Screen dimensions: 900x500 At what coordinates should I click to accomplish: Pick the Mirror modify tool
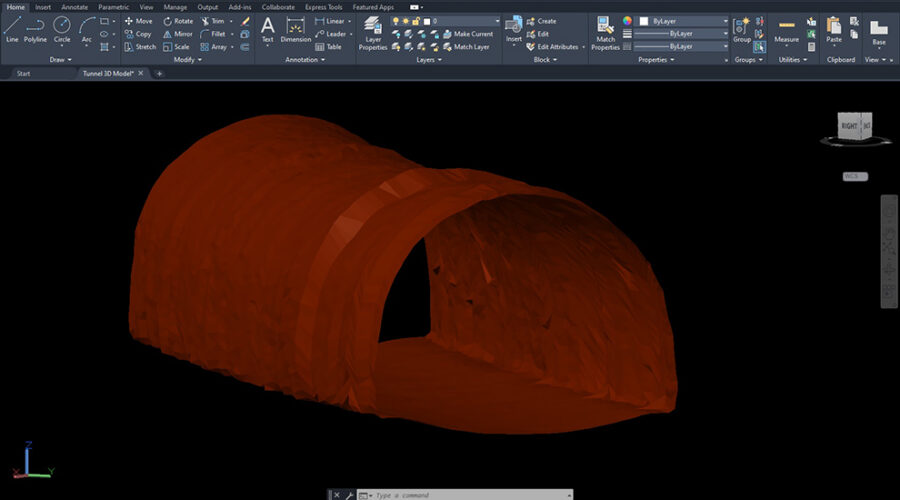click(x=176, y=33)
